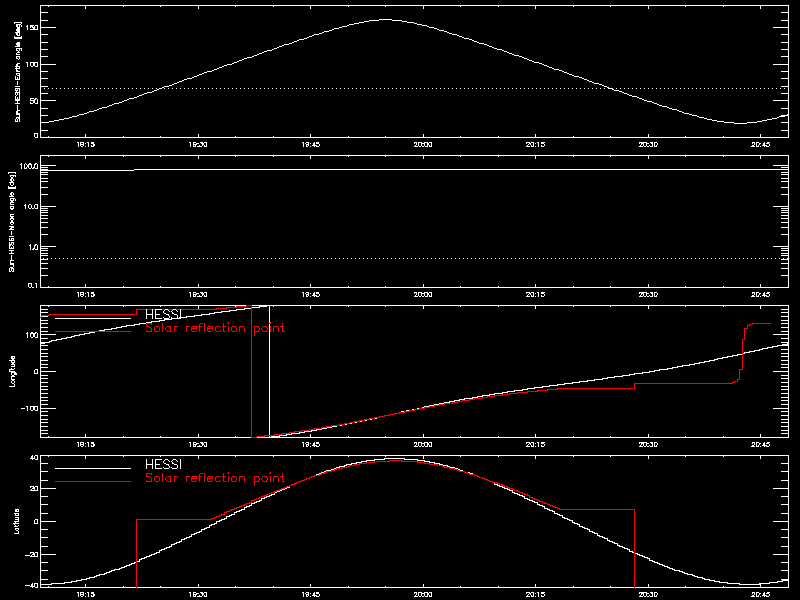The width and height of the screenshot is (800, 600).
Task: Click 20:15 time label under Noon angle plot
Action: click(x=535, y=294)
